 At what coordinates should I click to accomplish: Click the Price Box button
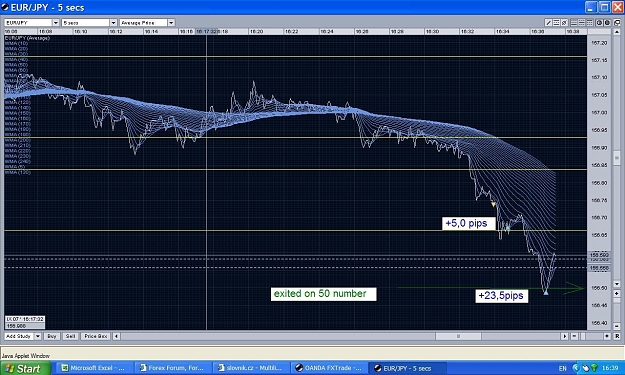point(96,336)
